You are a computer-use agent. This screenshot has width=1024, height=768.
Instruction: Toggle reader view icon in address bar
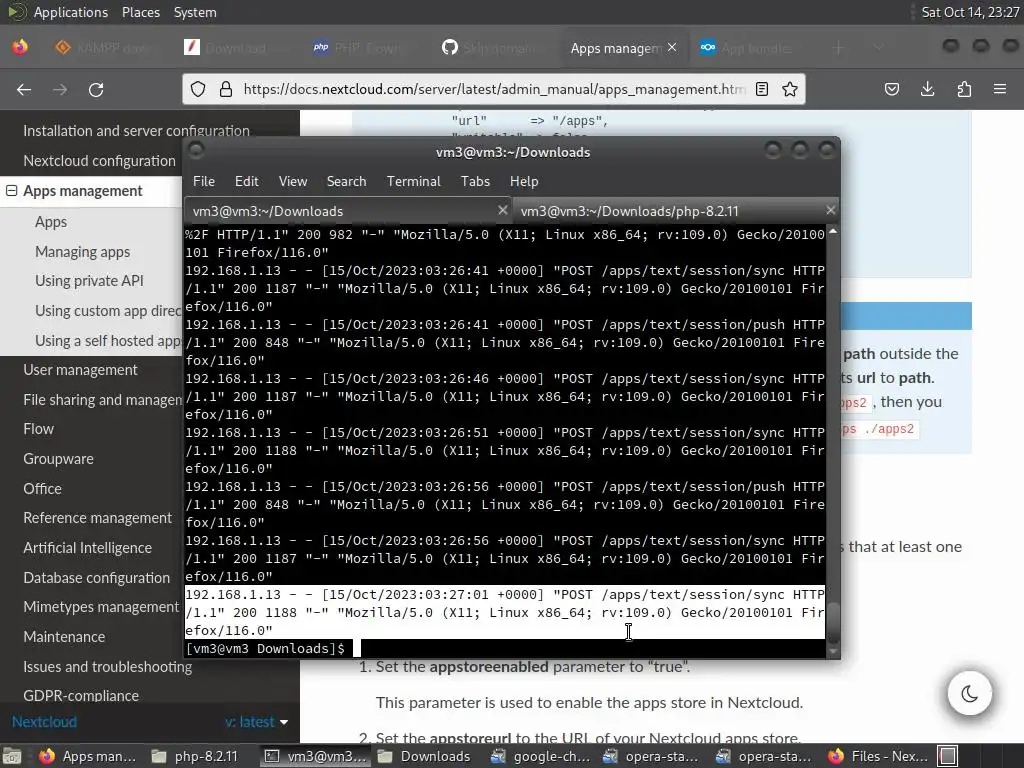[761, 89]
